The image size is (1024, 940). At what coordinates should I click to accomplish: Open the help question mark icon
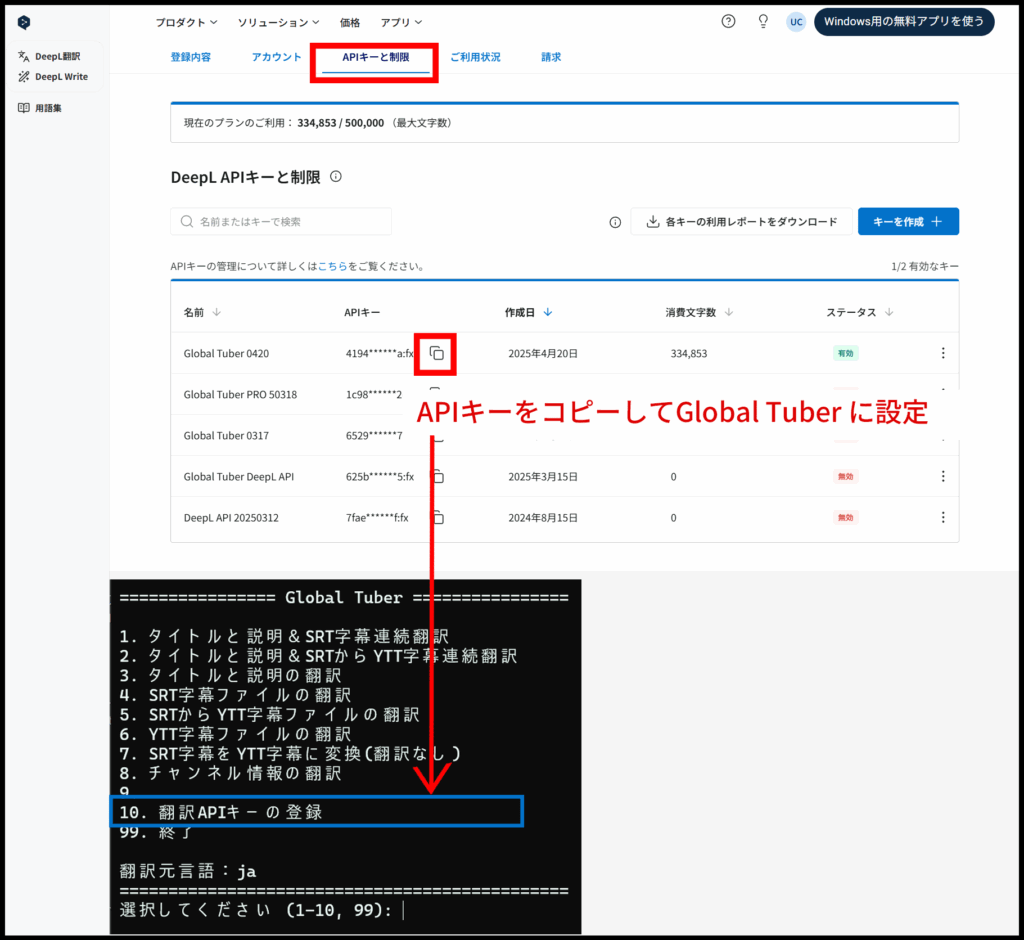[728, 22]
